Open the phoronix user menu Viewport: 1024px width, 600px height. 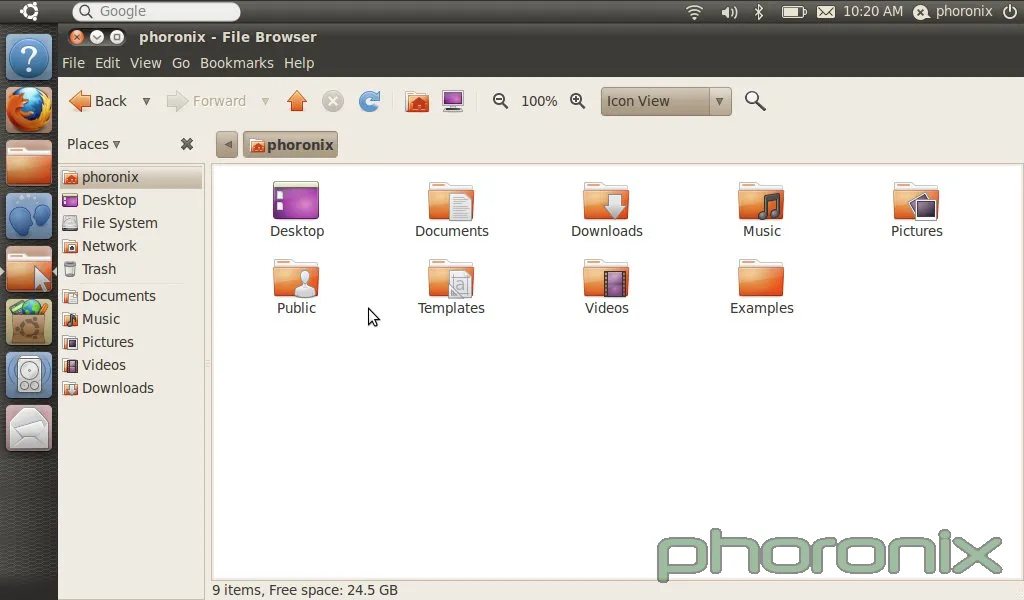click(x=952, y=11)
